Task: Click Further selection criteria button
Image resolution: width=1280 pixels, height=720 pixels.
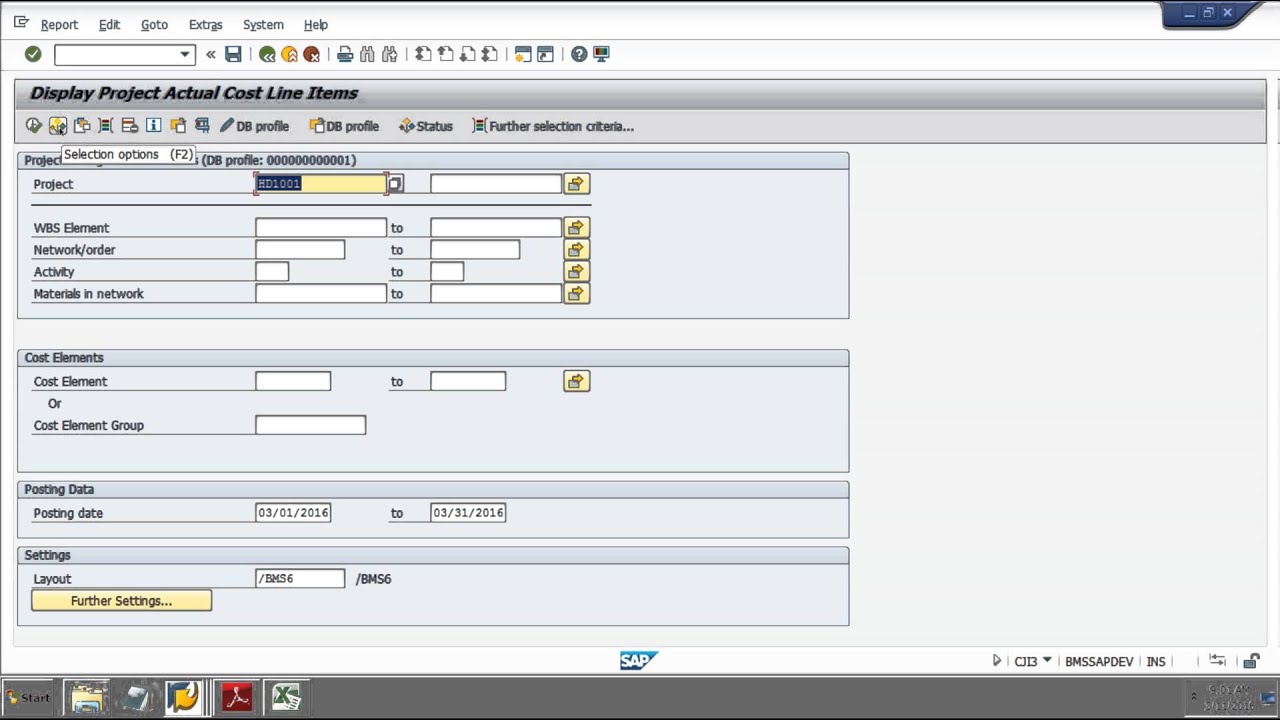Action: (553, 126)
